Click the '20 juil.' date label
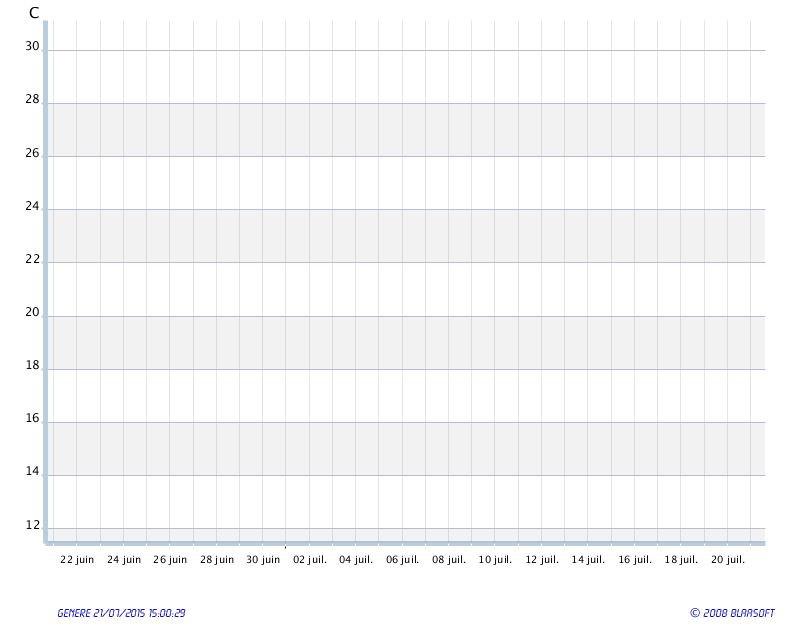 728,560
